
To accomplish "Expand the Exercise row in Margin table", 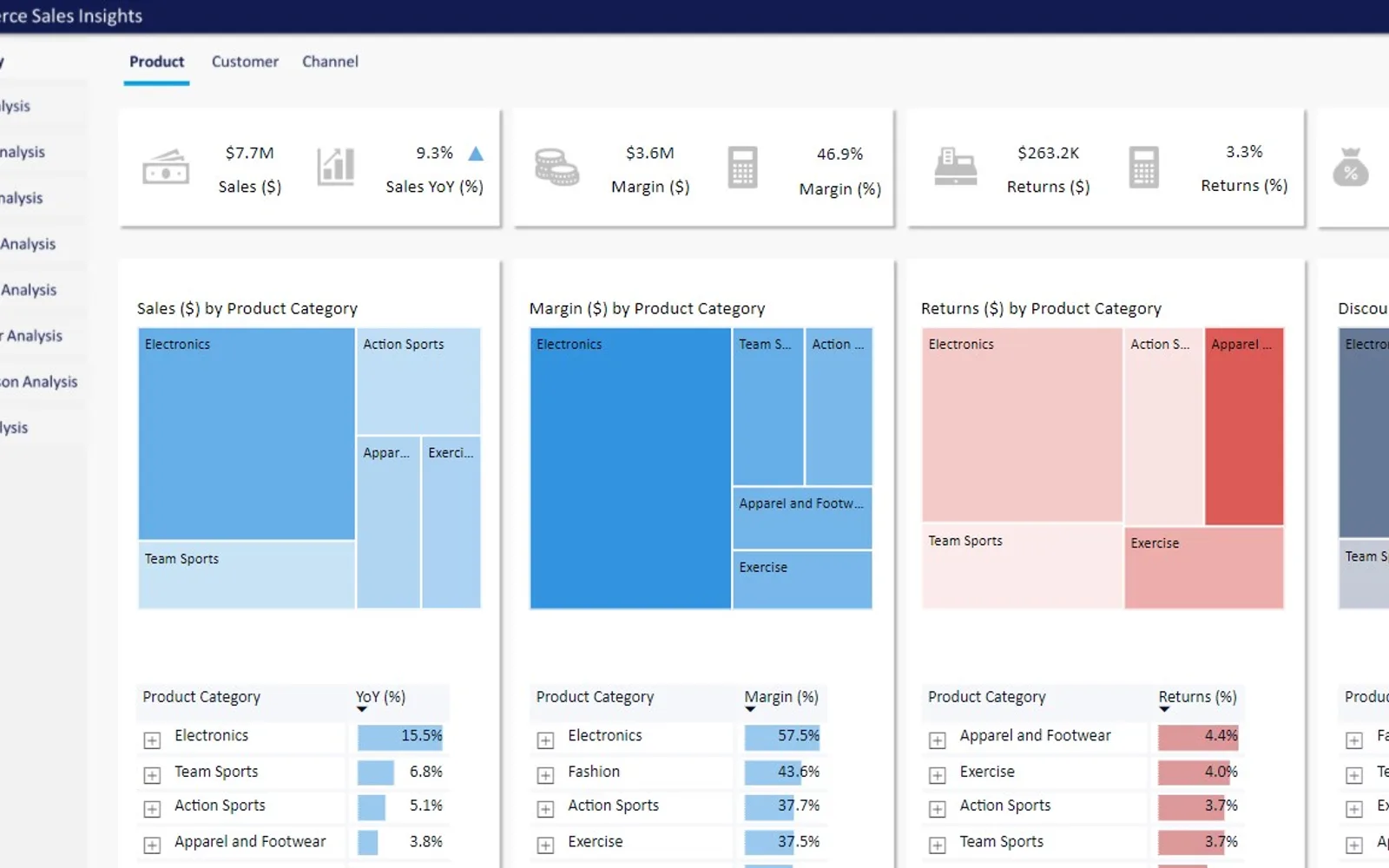I will click(545, 845).
